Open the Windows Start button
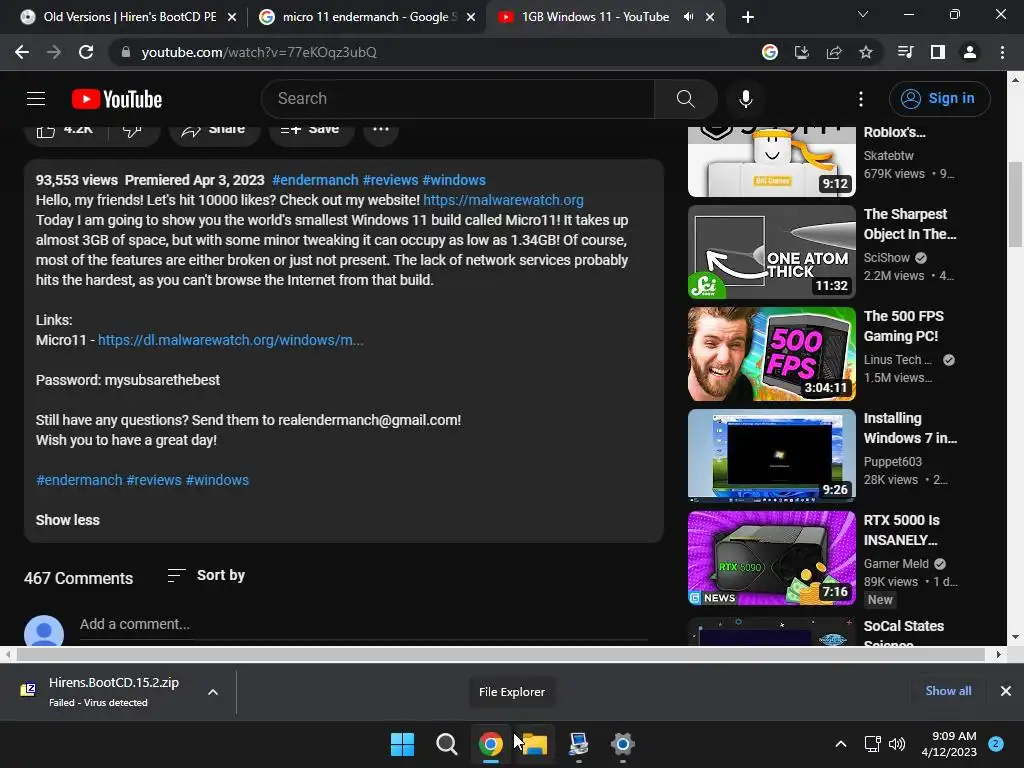 pyautogui.click(x=402, y=744)
